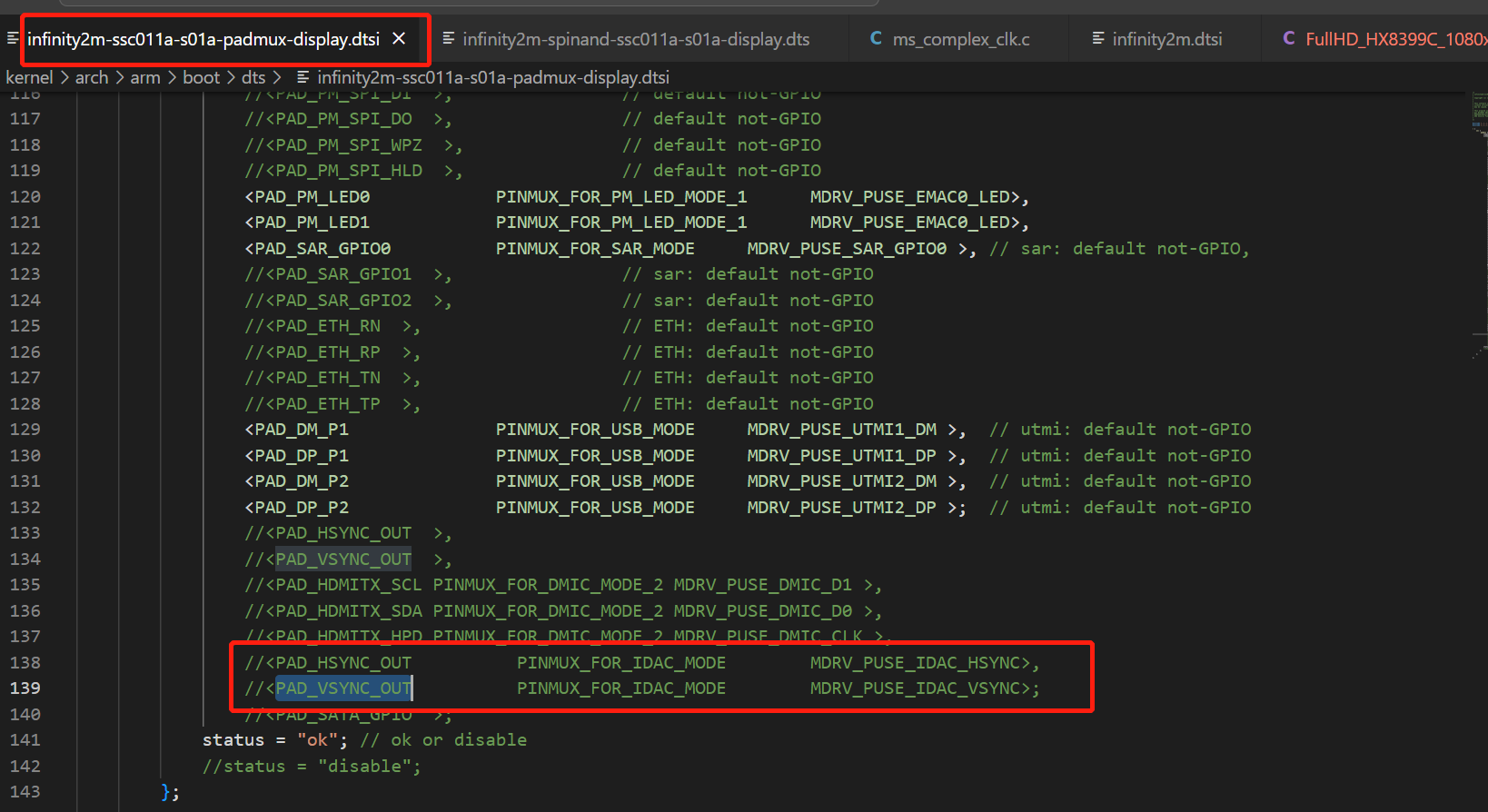Click PINMUX_FOR_SAR_MODE on line 122
Image resolution: width=1488 pixels, height=812 pixels.
(595, 248)
